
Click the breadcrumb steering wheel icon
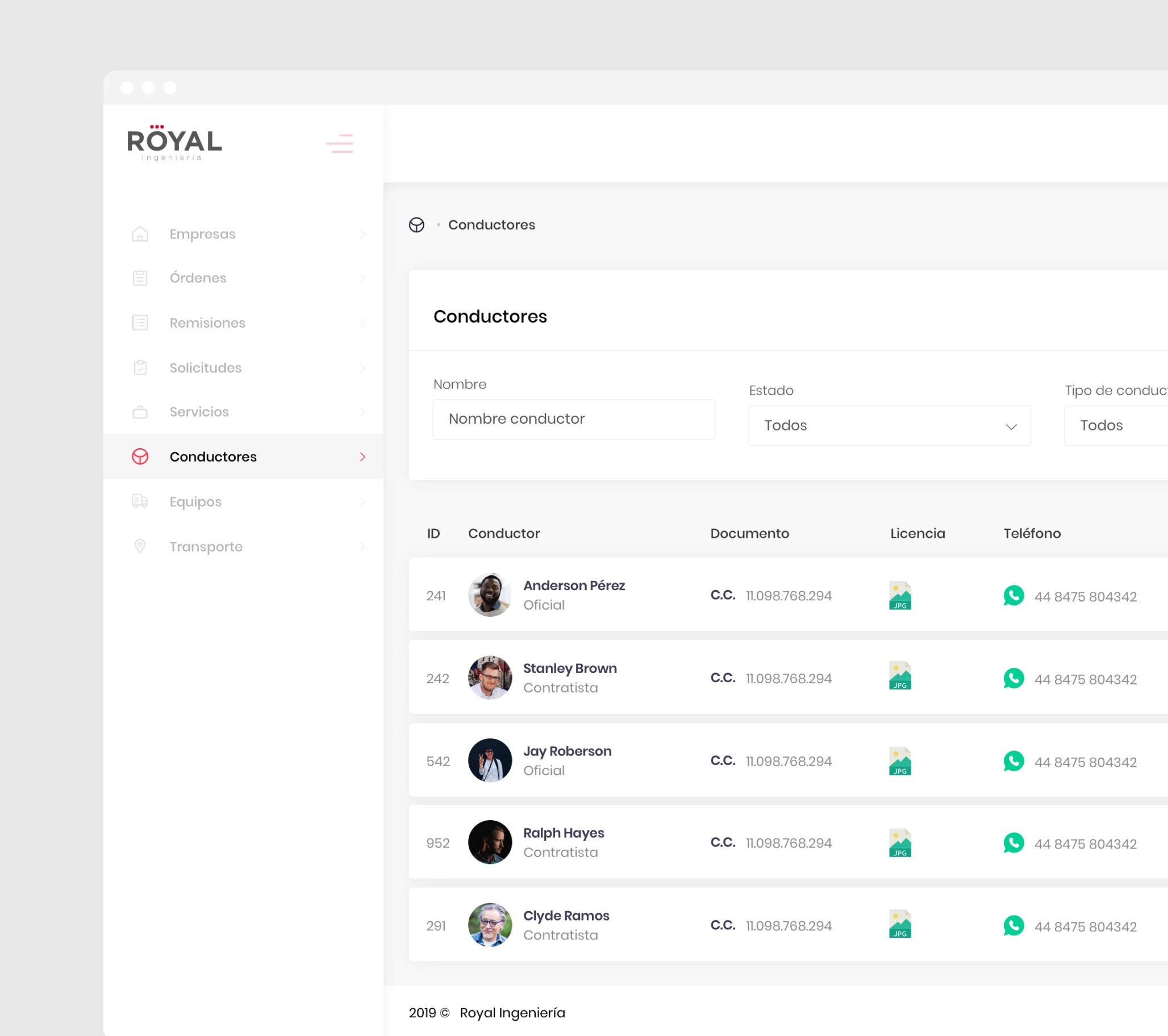coord(416,225)
